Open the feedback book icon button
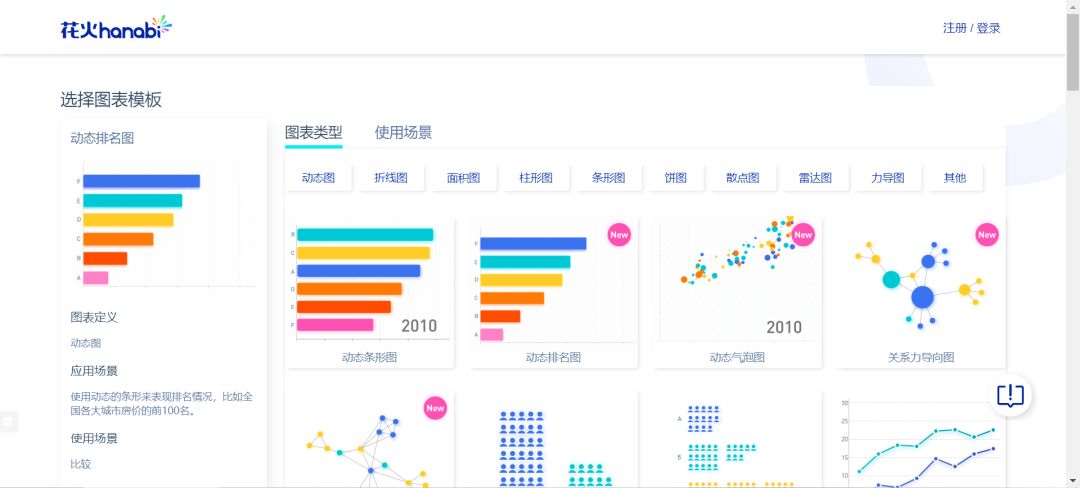The width and height of the screenshot is (1080, 488). pos(1010,395)
